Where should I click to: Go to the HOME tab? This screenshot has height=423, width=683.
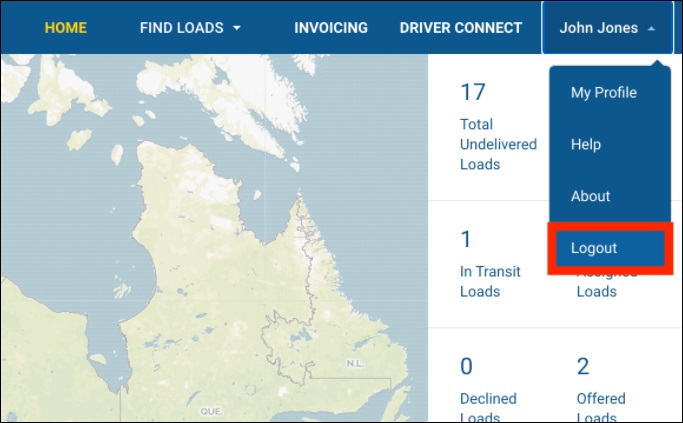(x=66, y=28)
